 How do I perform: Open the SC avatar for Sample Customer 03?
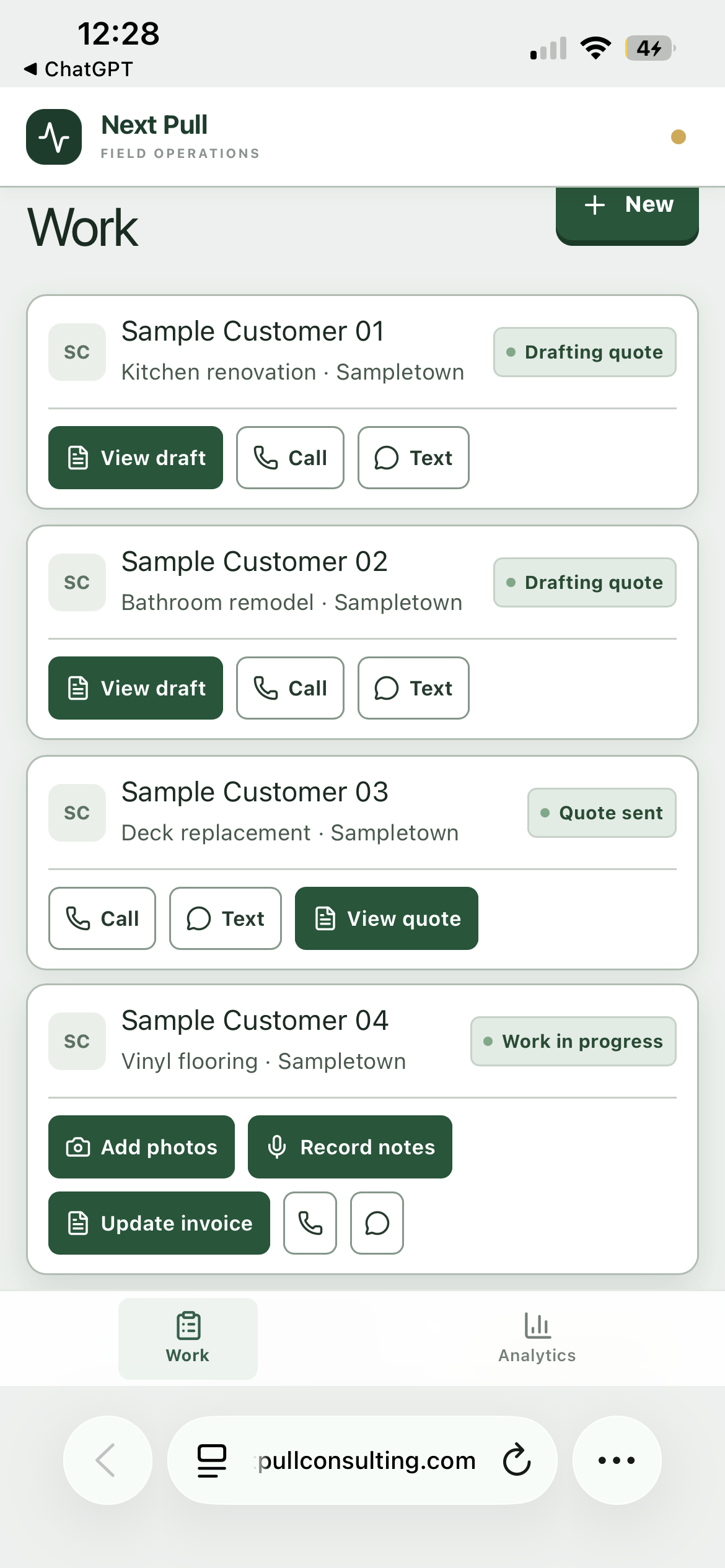click(77, 812)
